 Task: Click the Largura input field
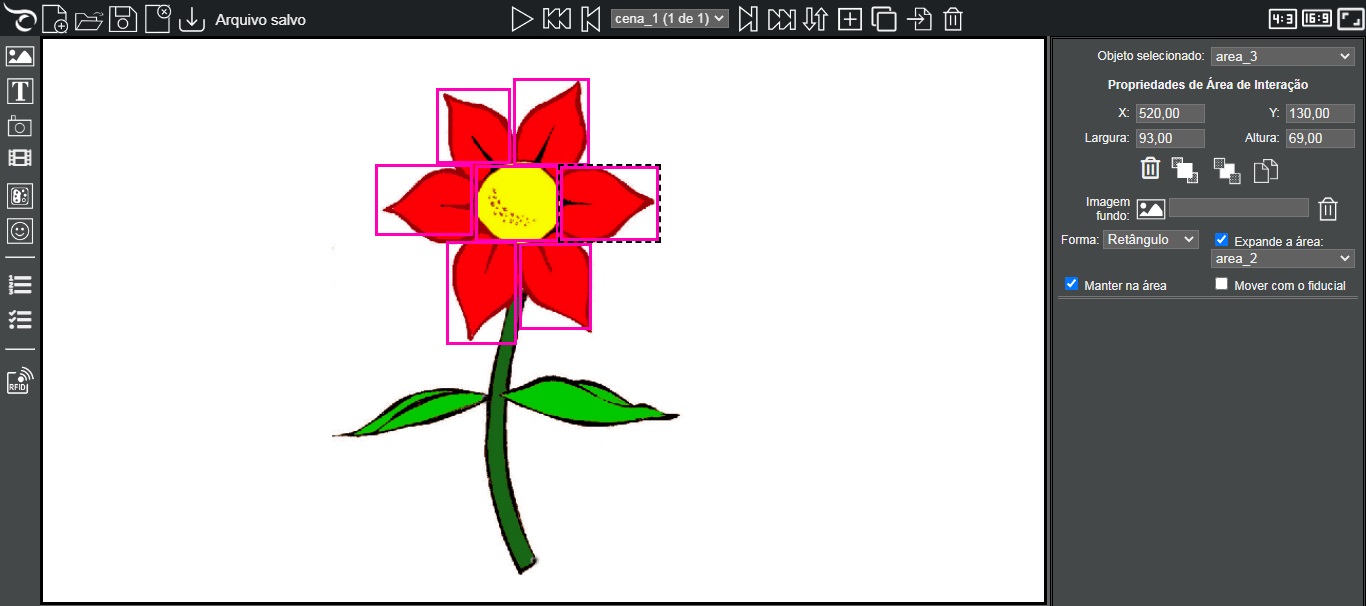(1170, 139)
